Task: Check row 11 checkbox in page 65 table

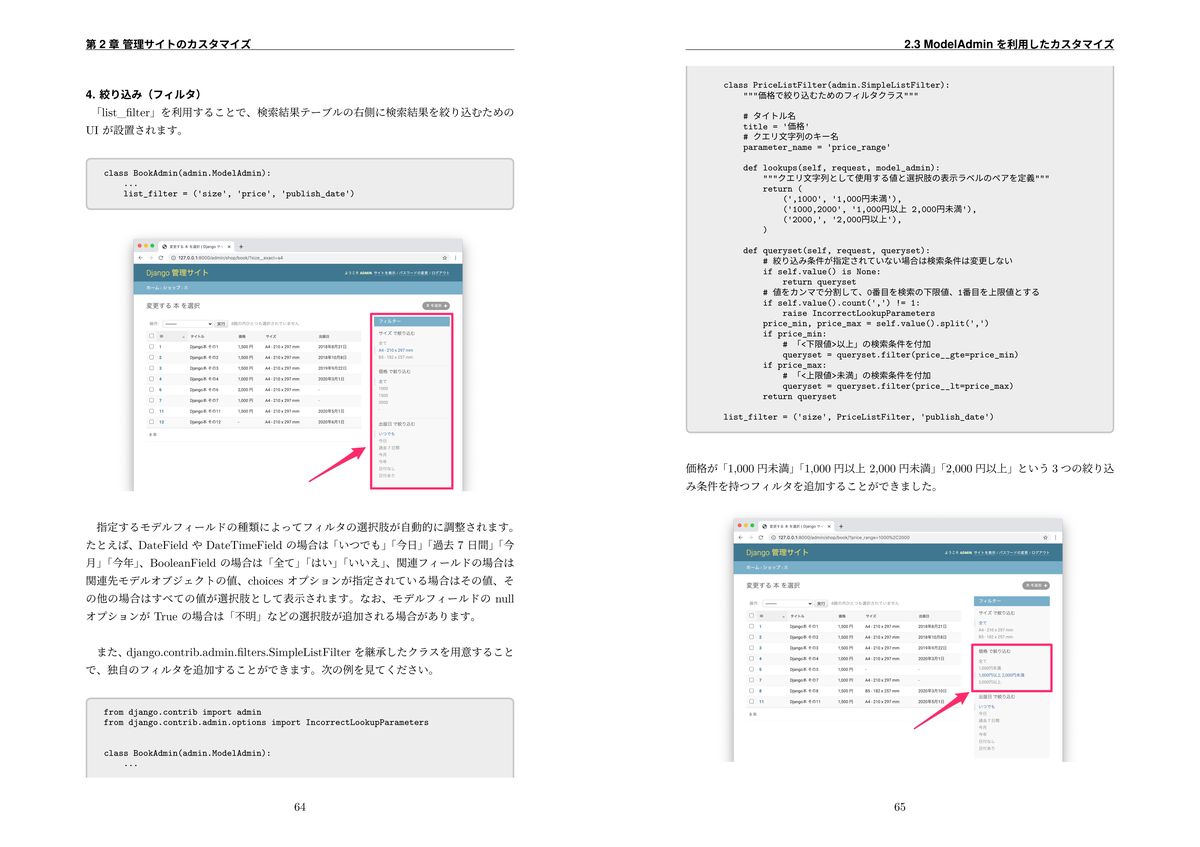Action: click(x=751, y=701)
